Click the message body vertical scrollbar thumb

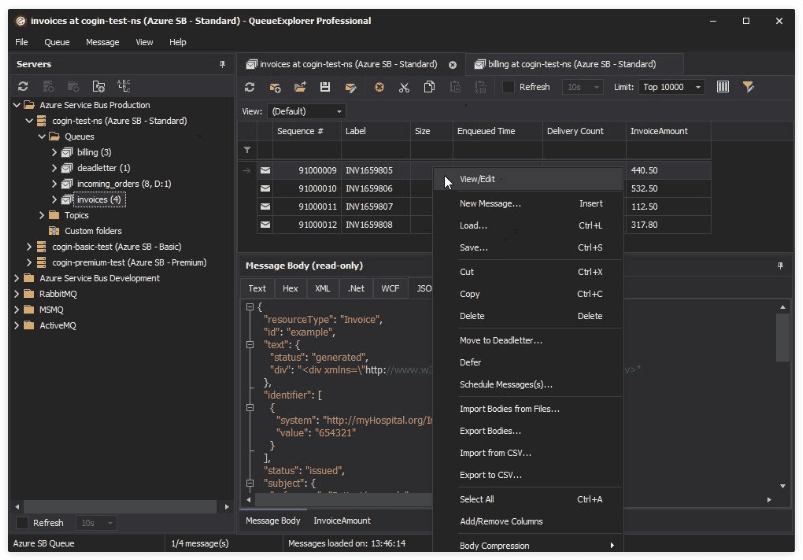[x=783, y=337]
